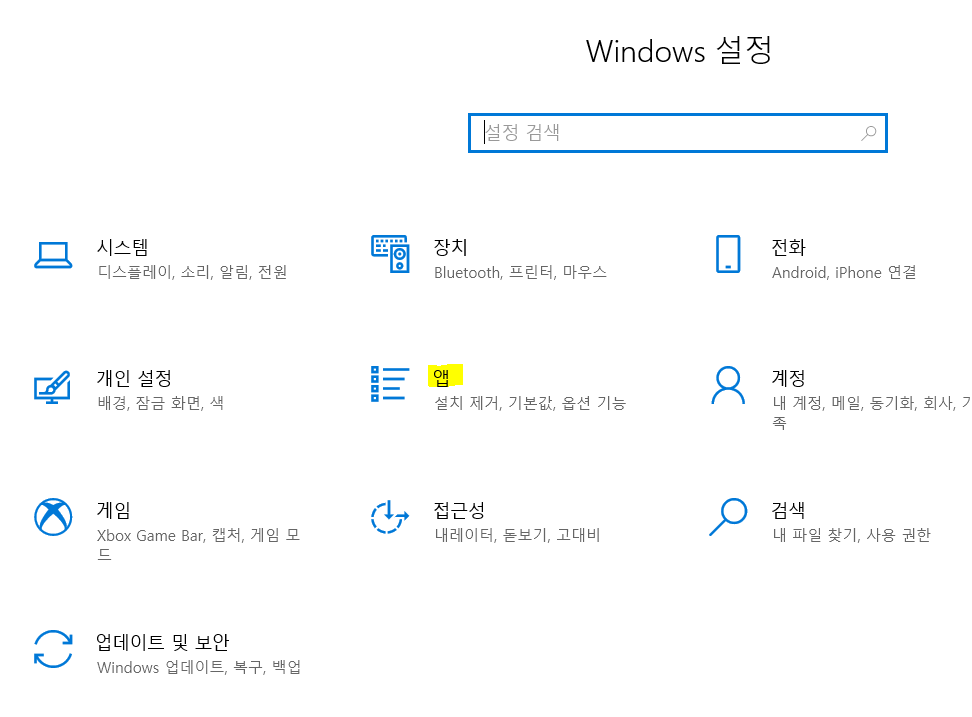
Task: Click the text 배경, 잠금 화면, 색
Action: (x=161, y=403)
